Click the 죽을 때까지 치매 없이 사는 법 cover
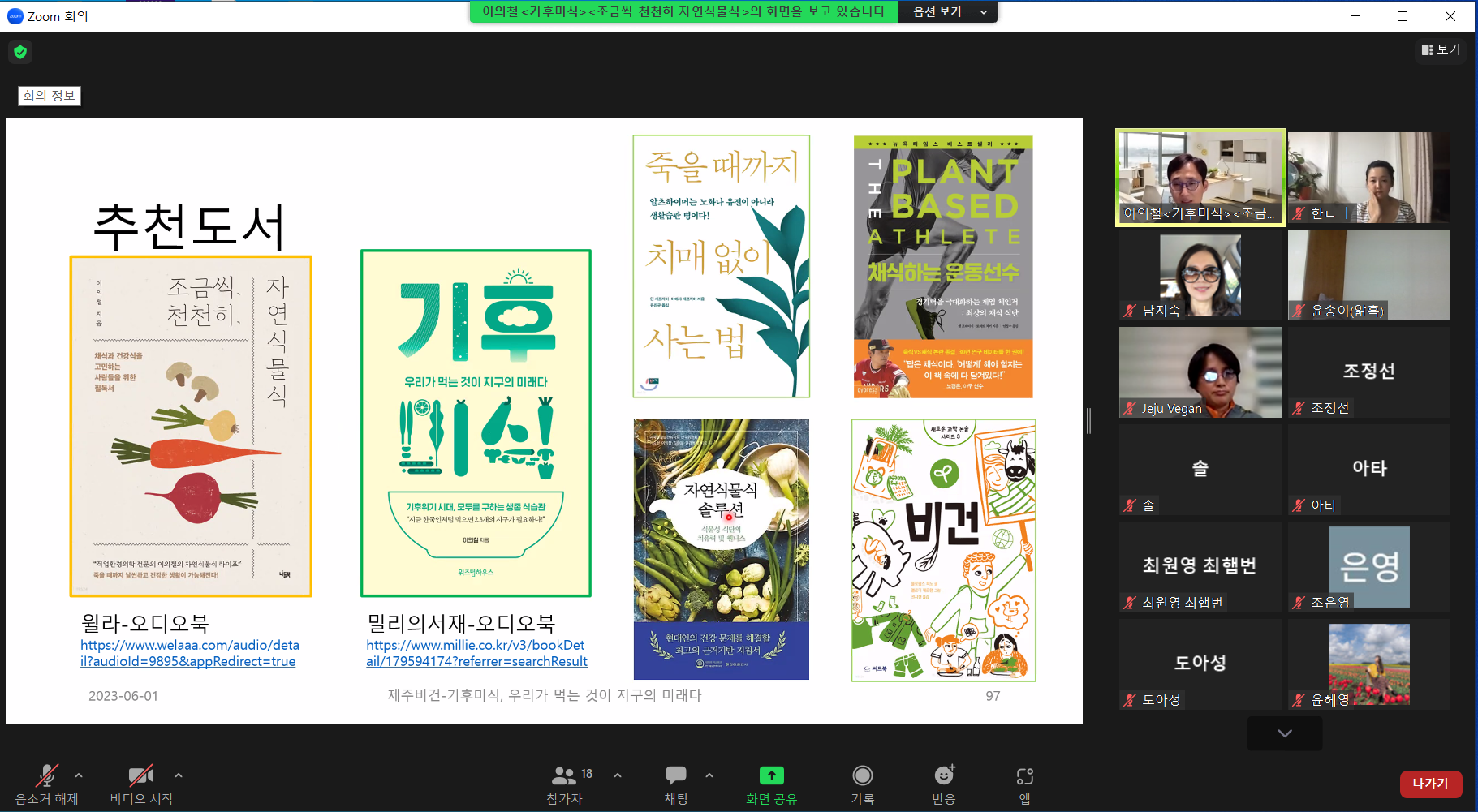This screenshot has height=812, width=1478. coord(722,266)
